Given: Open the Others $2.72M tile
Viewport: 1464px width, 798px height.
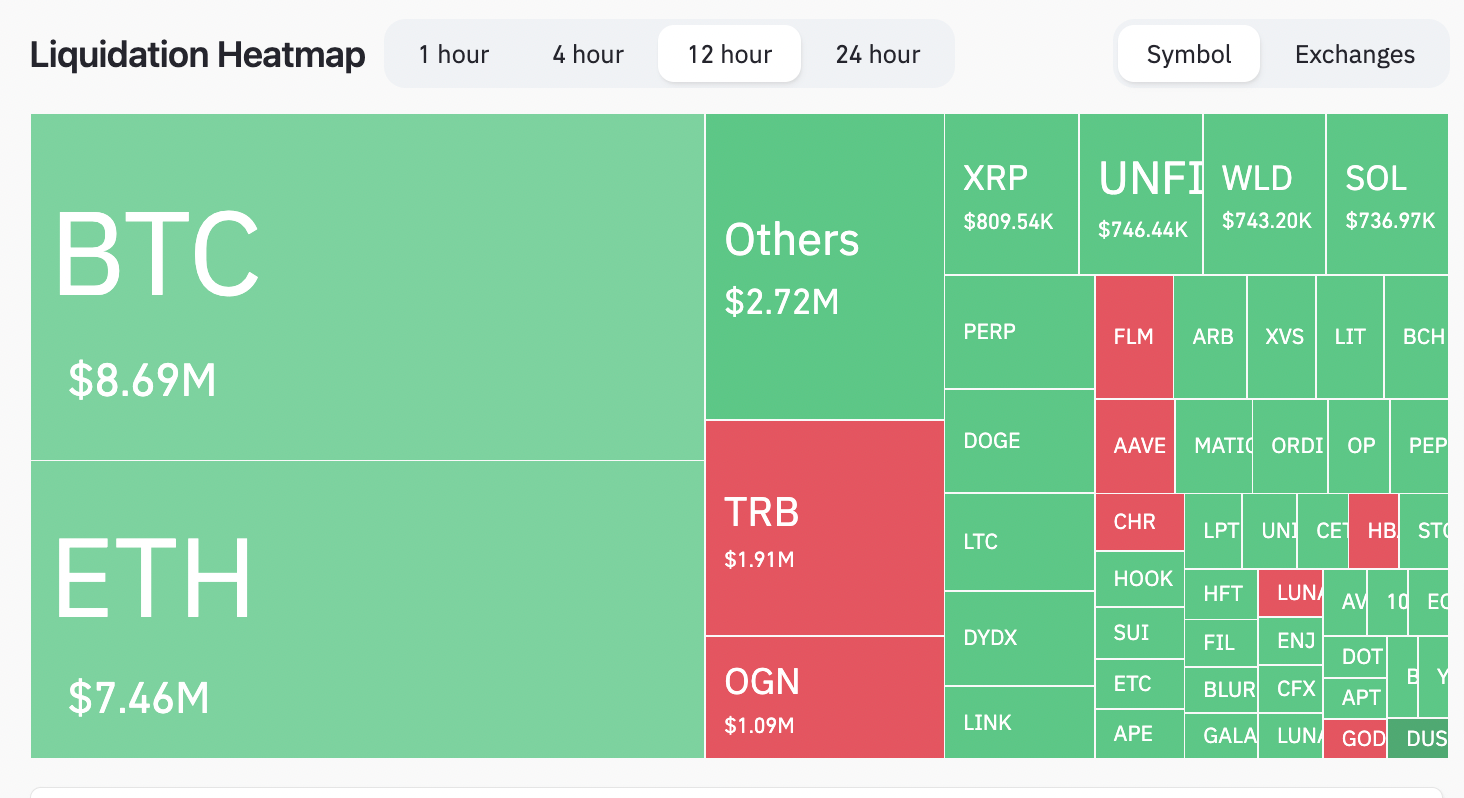Looking at the screenshot, I should [824, 267].
